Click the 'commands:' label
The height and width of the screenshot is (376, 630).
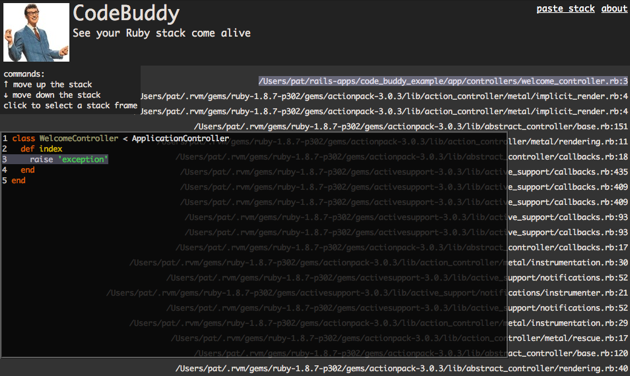coord(24,74)
